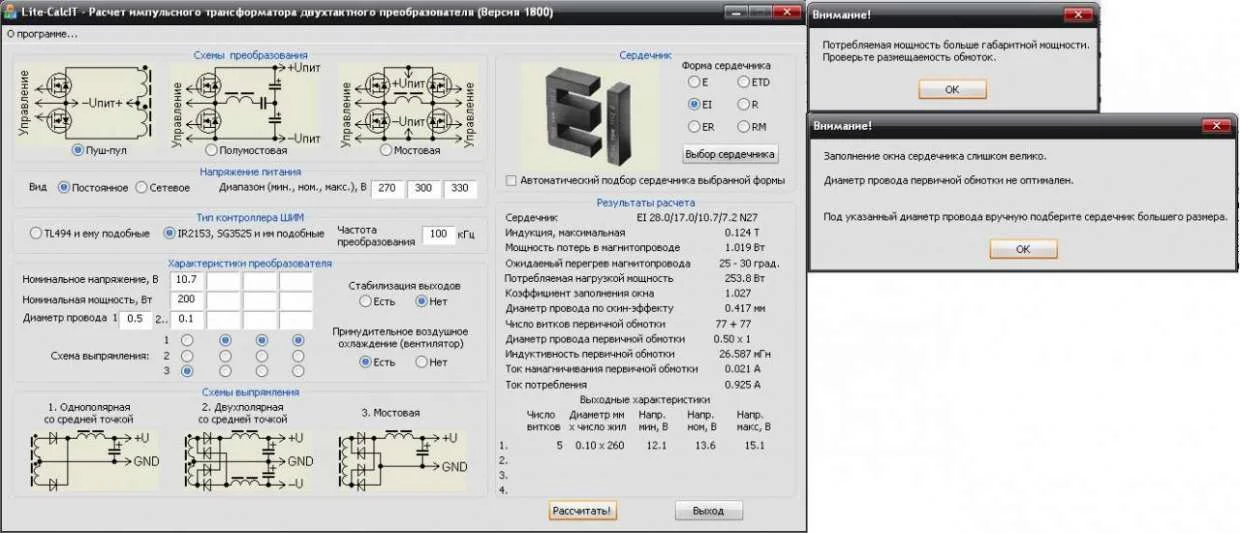Select core shape ER
The height and width of the screenshot is (533, 1240).
click(x=693, y=127)
